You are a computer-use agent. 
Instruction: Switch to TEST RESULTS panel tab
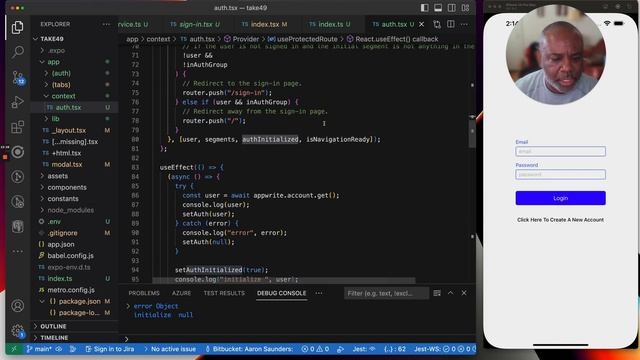click(224, 293)
